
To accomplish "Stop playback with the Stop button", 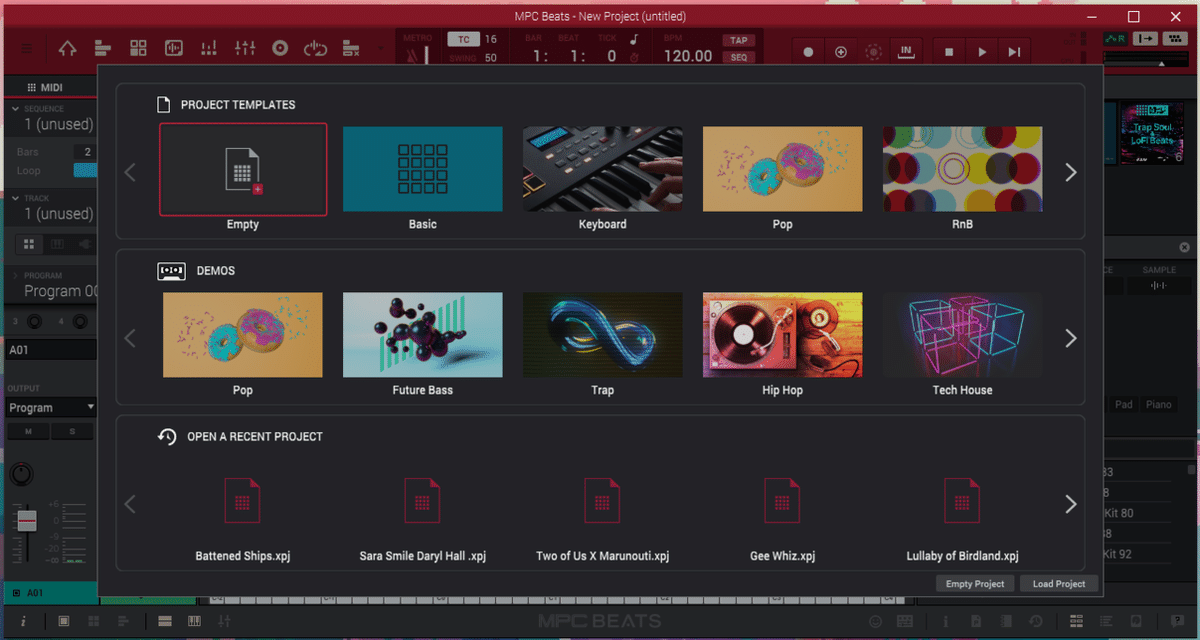I will [x=949, y=52].
